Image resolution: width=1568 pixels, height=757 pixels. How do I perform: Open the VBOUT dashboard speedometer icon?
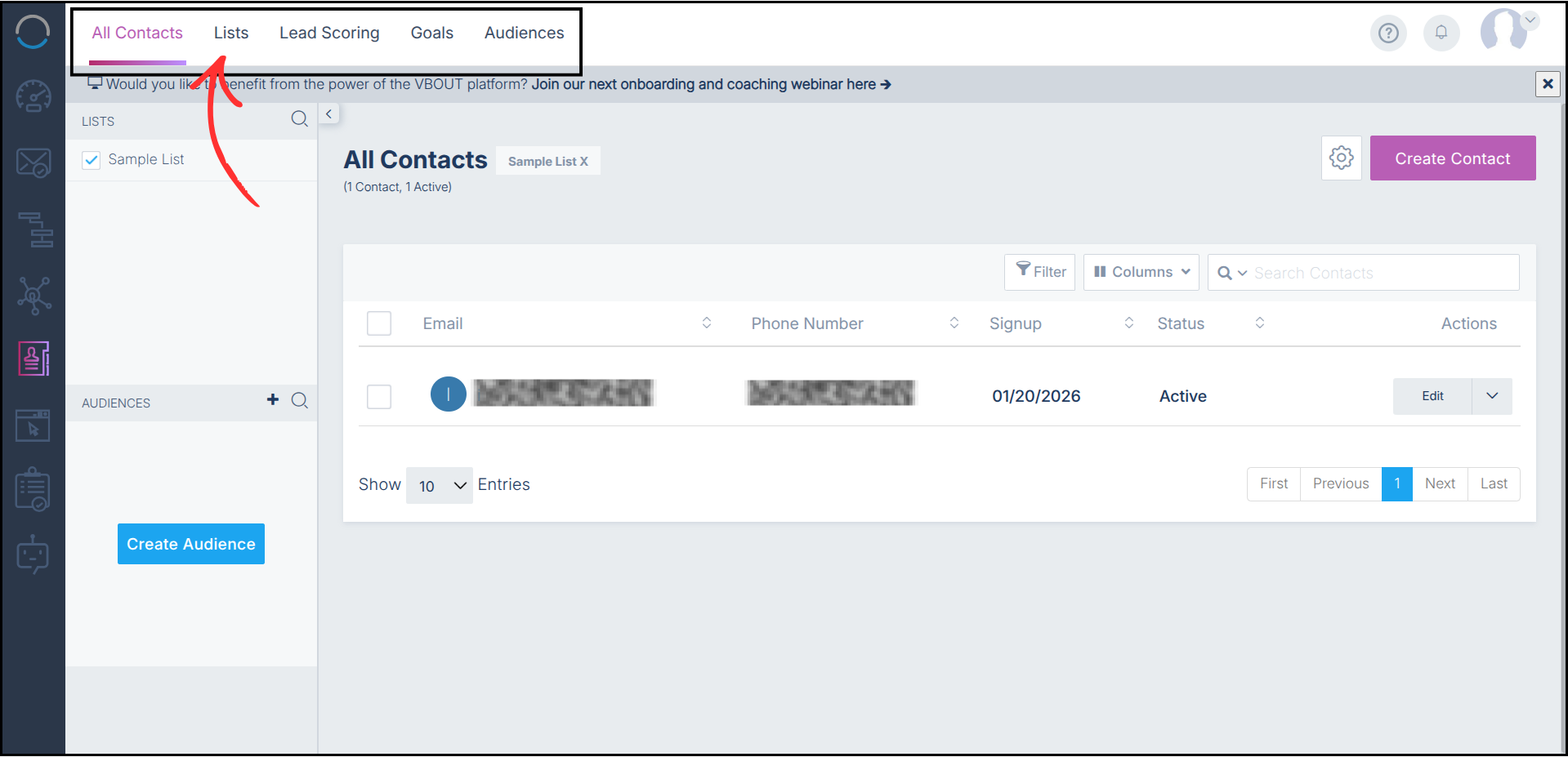click(x=33, y=96)
